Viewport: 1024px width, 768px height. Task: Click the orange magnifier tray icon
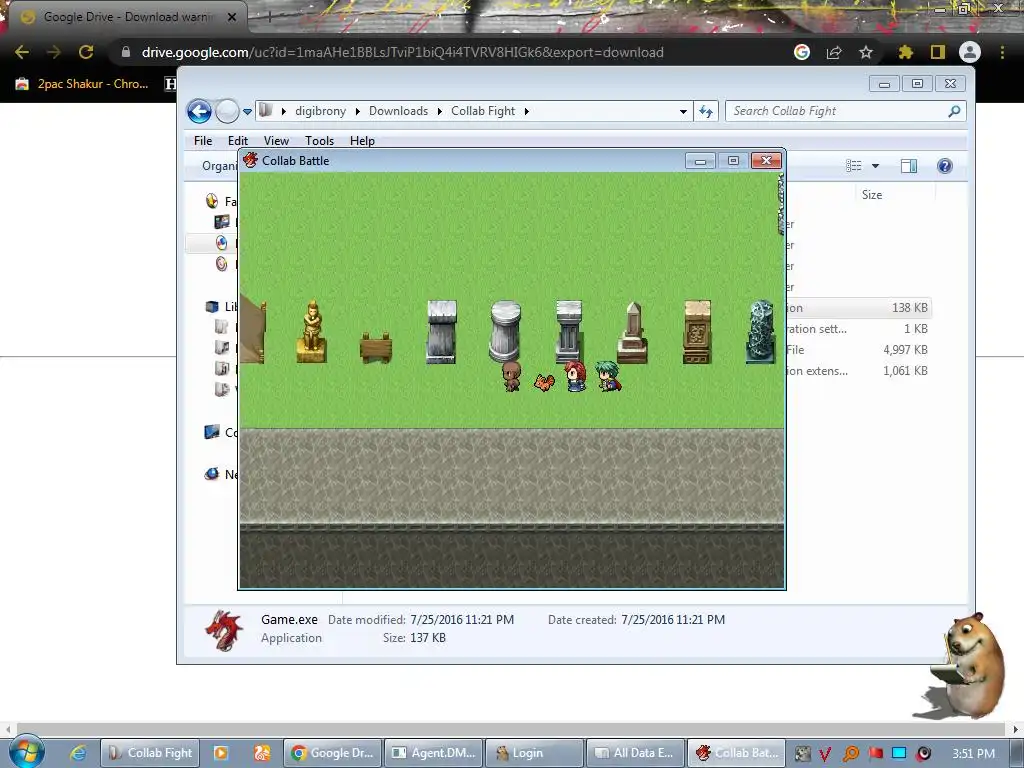click(x=851, y=754)
